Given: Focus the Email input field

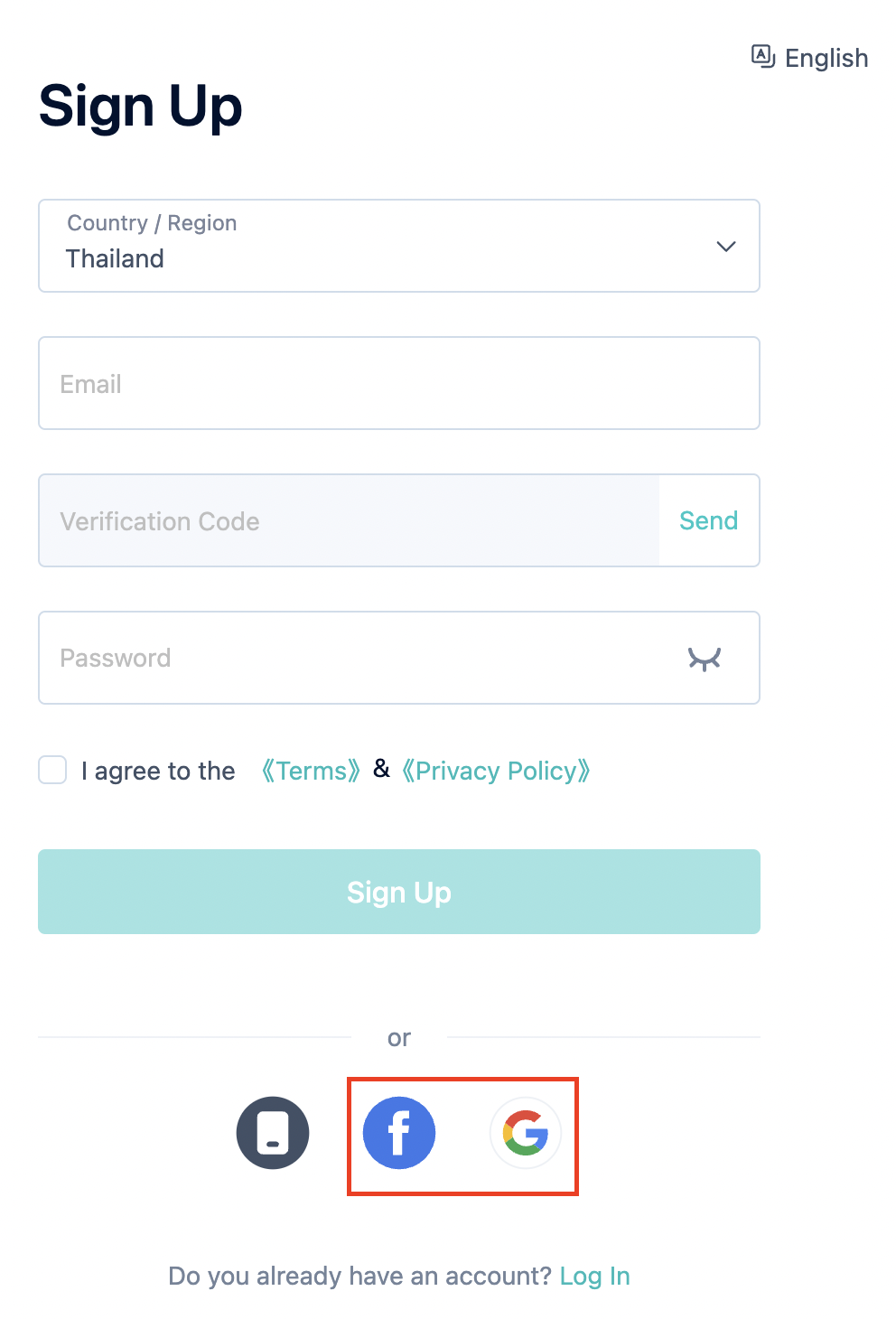Looking at the screenshot, I should point(399,383).
